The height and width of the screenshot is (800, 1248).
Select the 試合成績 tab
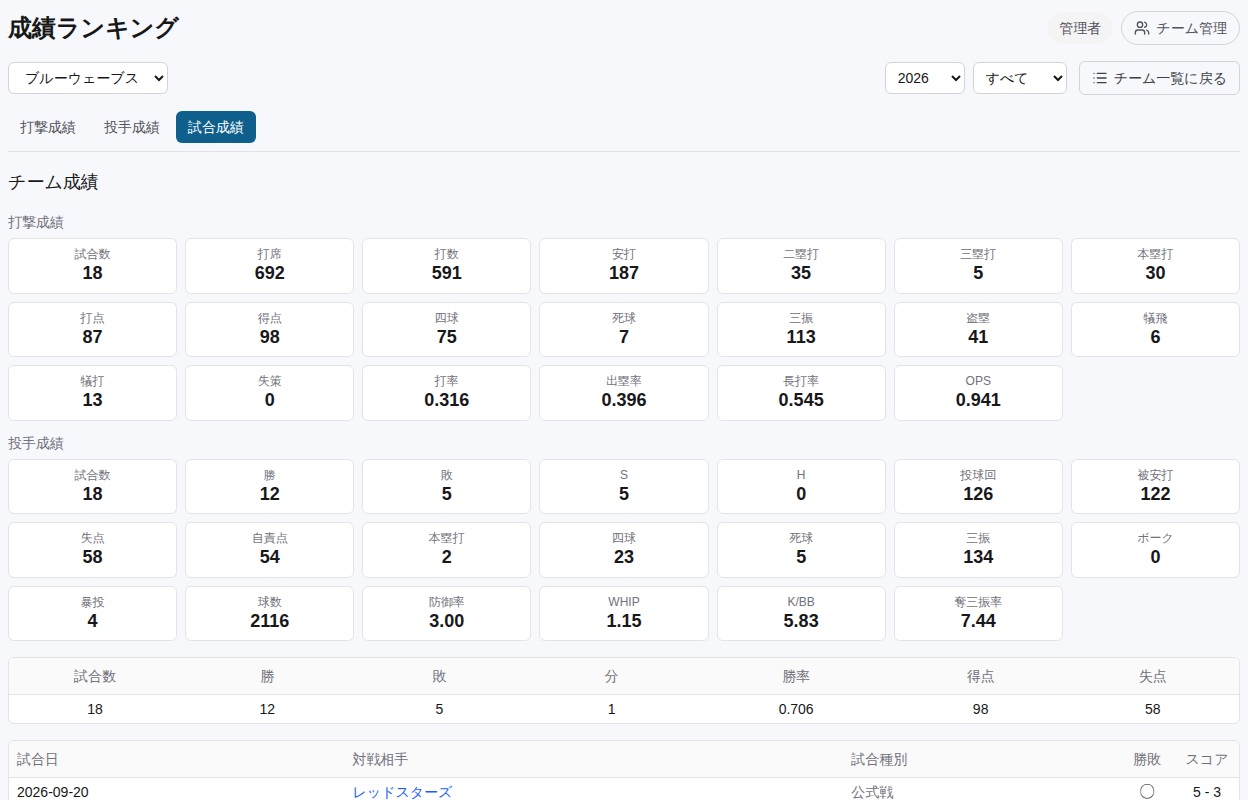pos(216,127)
